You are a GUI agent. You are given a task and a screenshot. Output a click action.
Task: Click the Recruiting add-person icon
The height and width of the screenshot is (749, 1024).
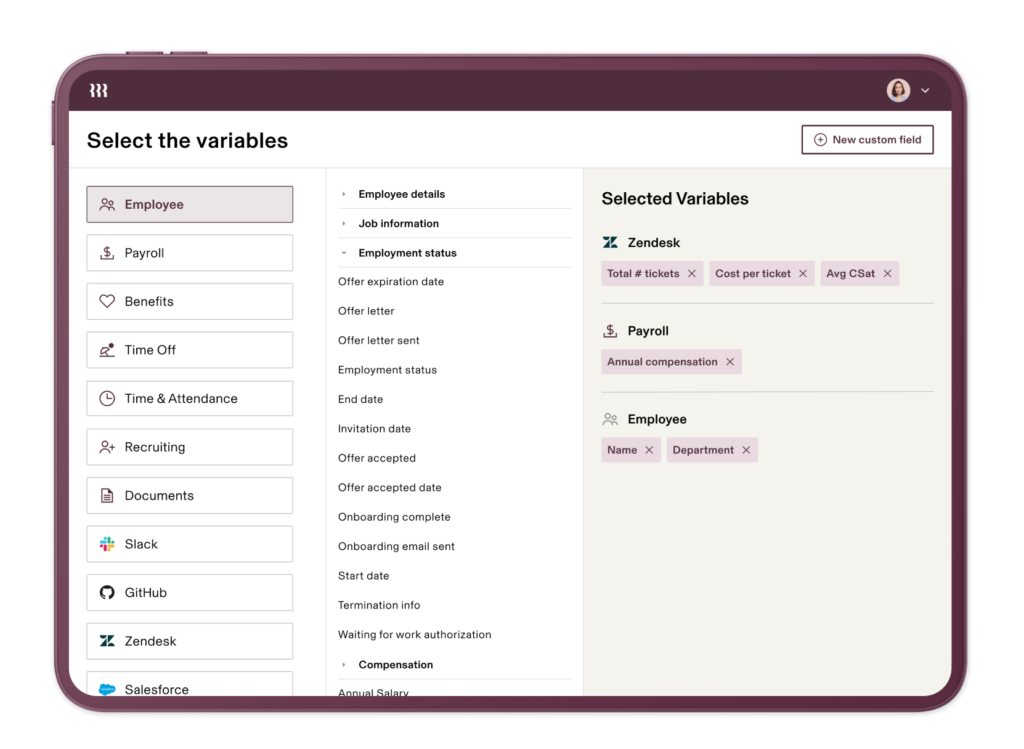tap(107, 447)
